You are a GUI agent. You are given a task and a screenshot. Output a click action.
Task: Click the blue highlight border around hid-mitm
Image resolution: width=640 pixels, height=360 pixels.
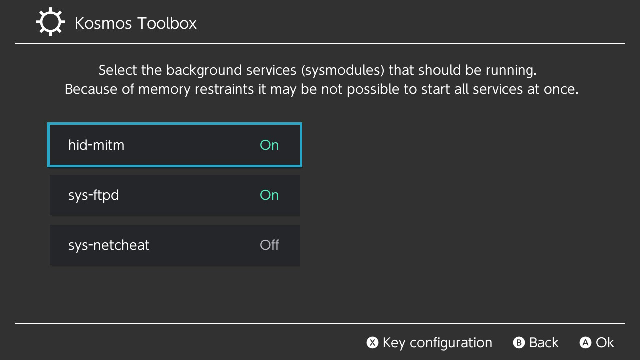pyautogui.click(x=175, y=124)
